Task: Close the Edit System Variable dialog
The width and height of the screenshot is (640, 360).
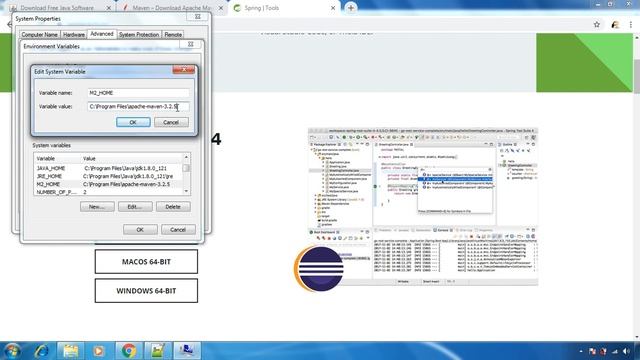Action: pyautogui.click(x=183, y=70)
